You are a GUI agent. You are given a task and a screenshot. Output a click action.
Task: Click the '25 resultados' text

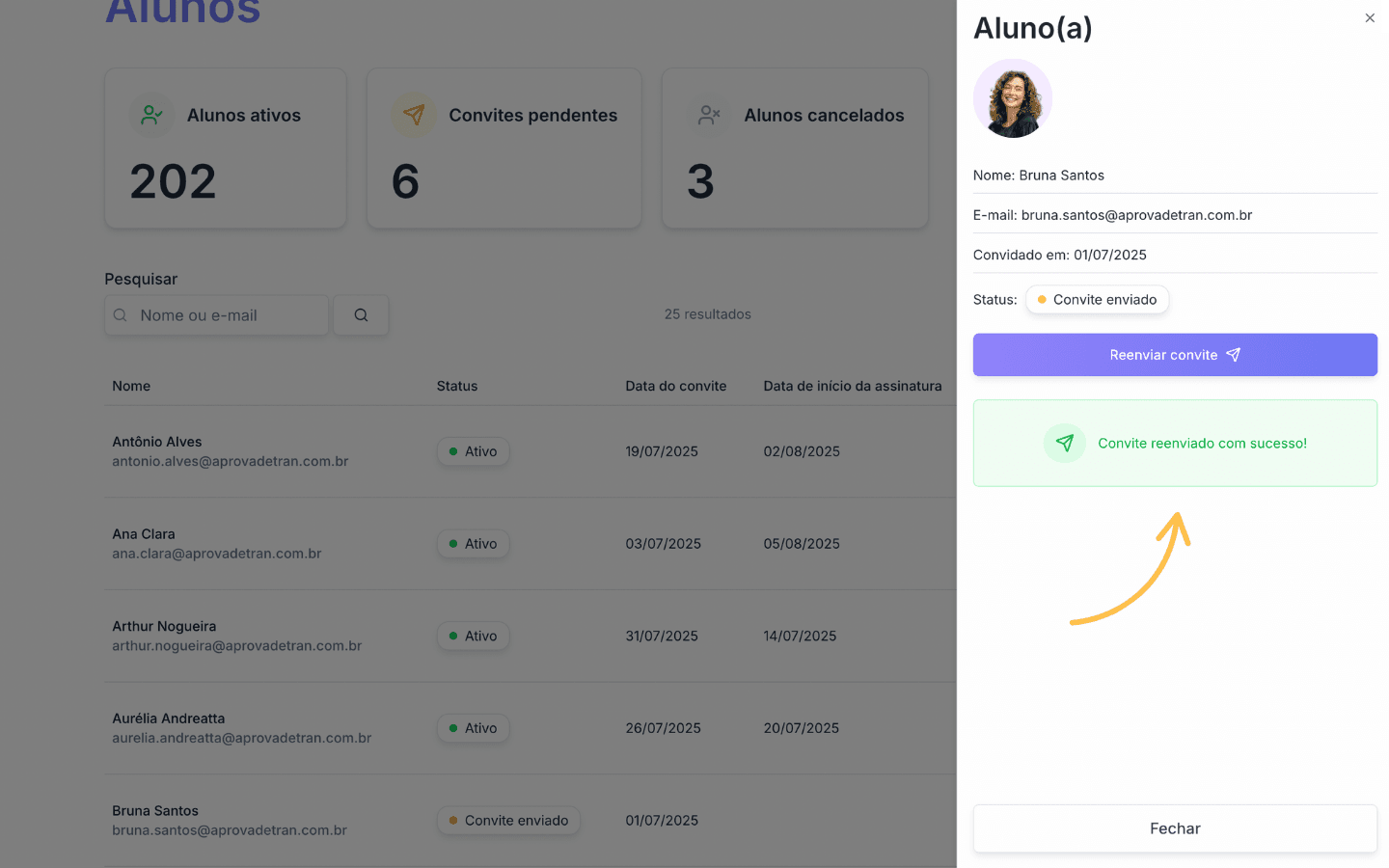click(x=708, y=314)
